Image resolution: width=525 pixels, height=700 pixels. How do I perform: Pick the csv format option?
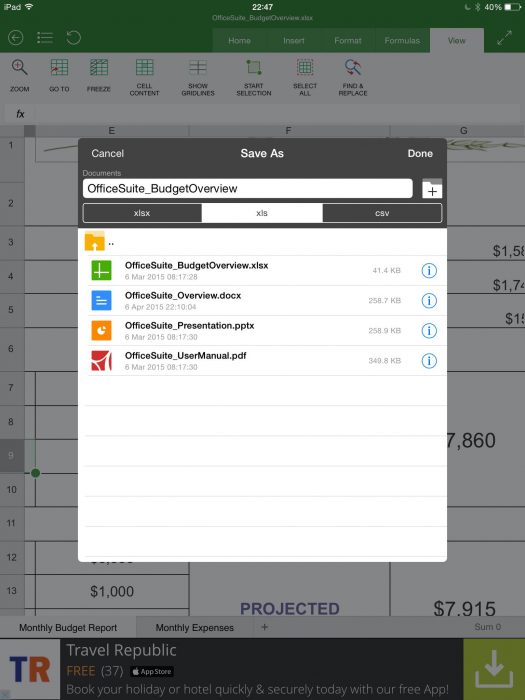coord(382,213)
